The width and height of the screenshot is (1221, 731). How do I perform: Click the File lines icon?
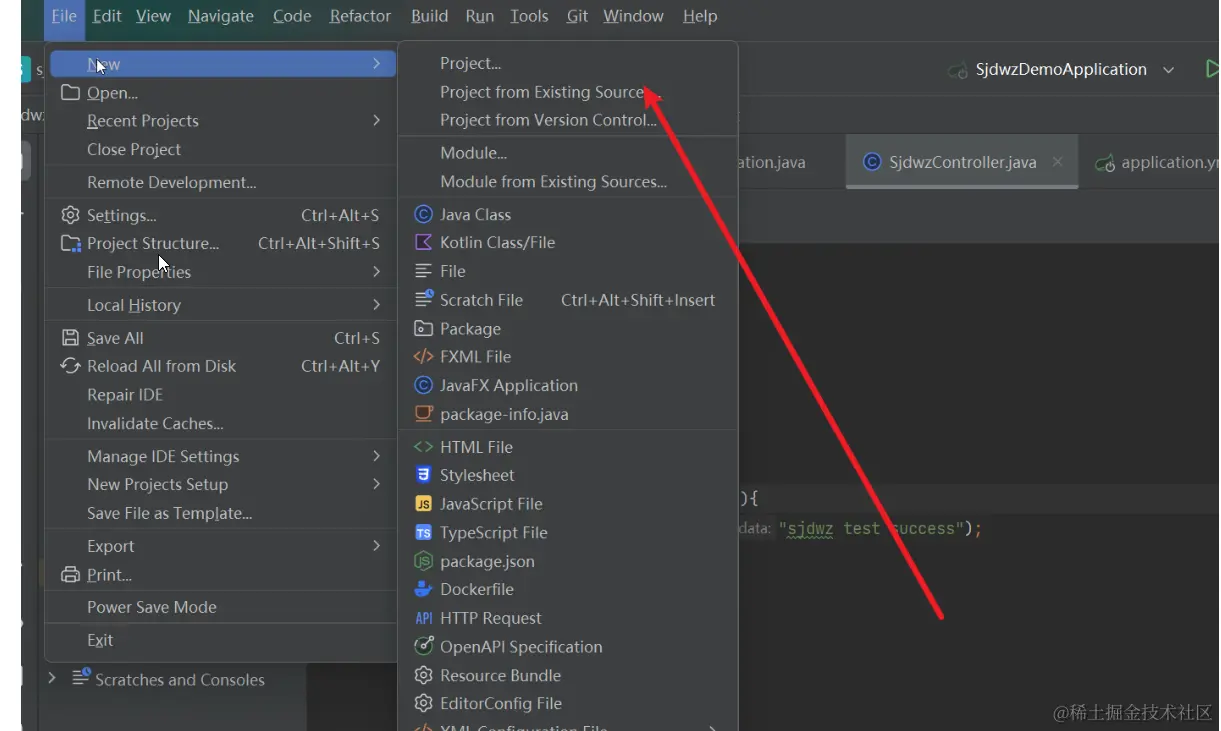point(423,271)
